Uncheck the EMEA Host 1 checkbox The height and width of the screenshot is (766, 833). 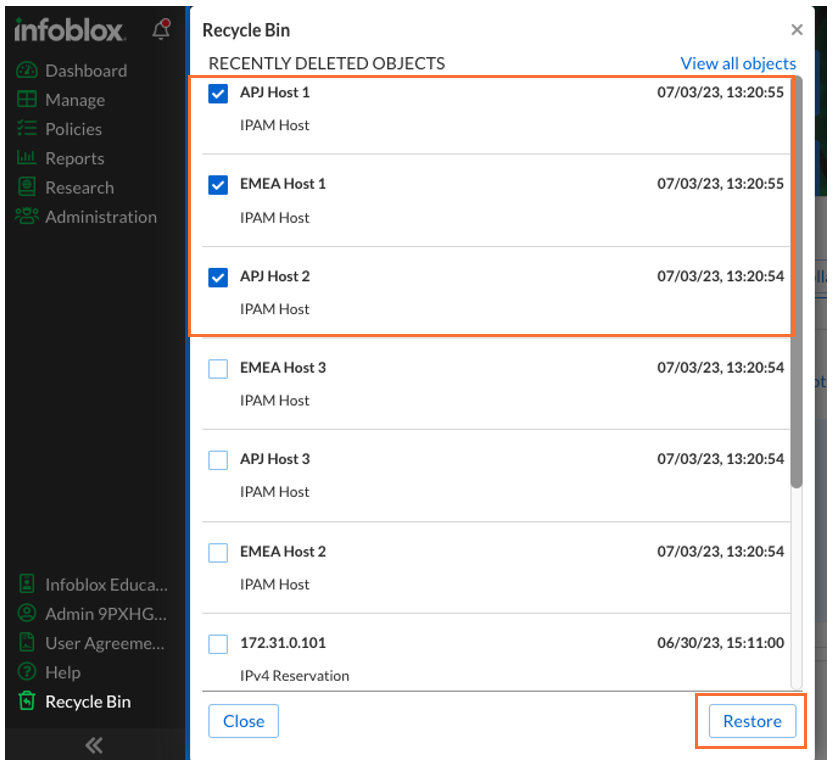(x=218, y=185)
